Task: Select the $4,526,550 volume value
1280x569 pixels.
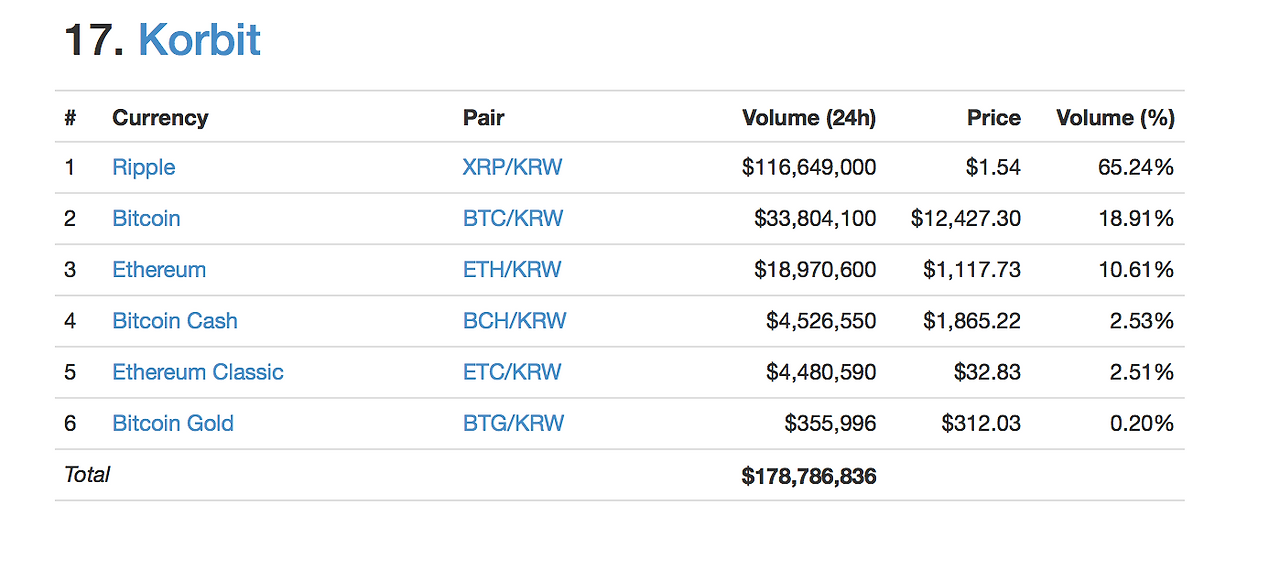Action: [x=821, y=321]
